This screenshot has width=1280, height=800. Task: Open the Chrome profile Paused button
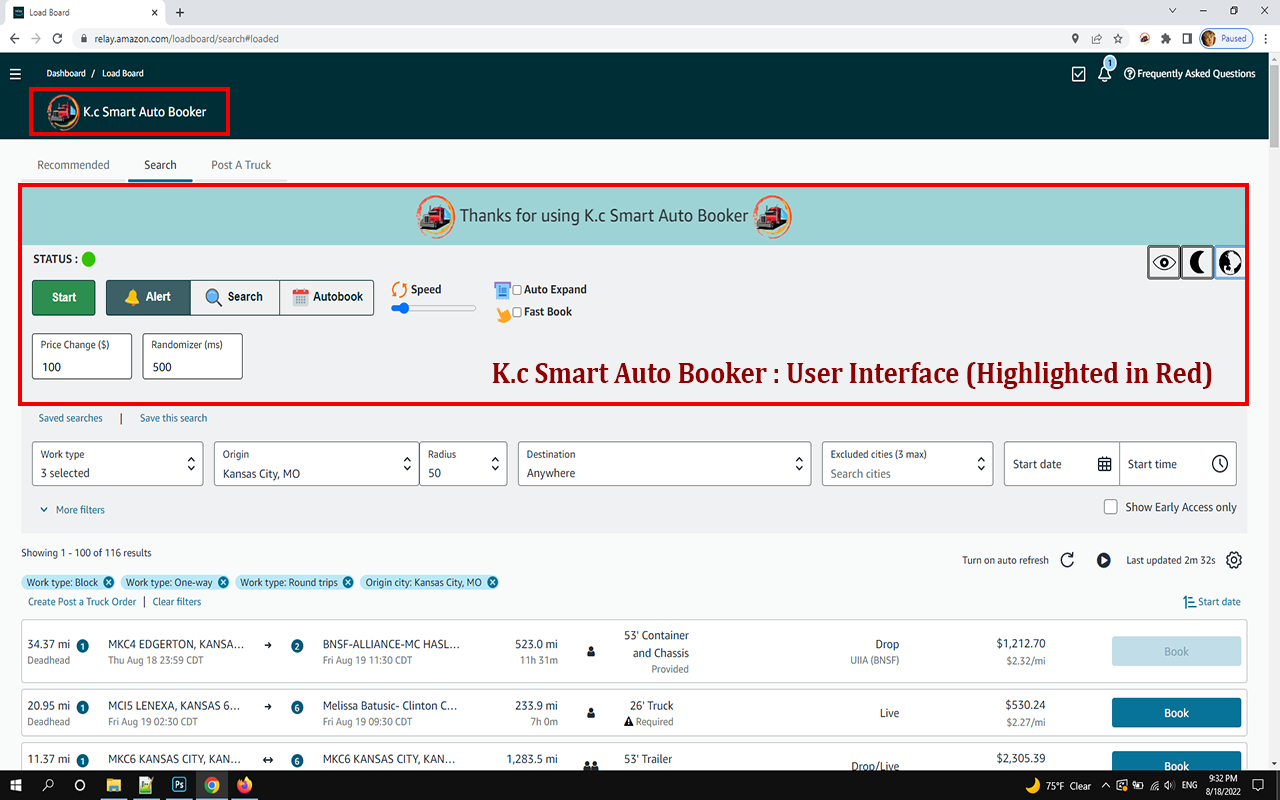click(1226, 39)
